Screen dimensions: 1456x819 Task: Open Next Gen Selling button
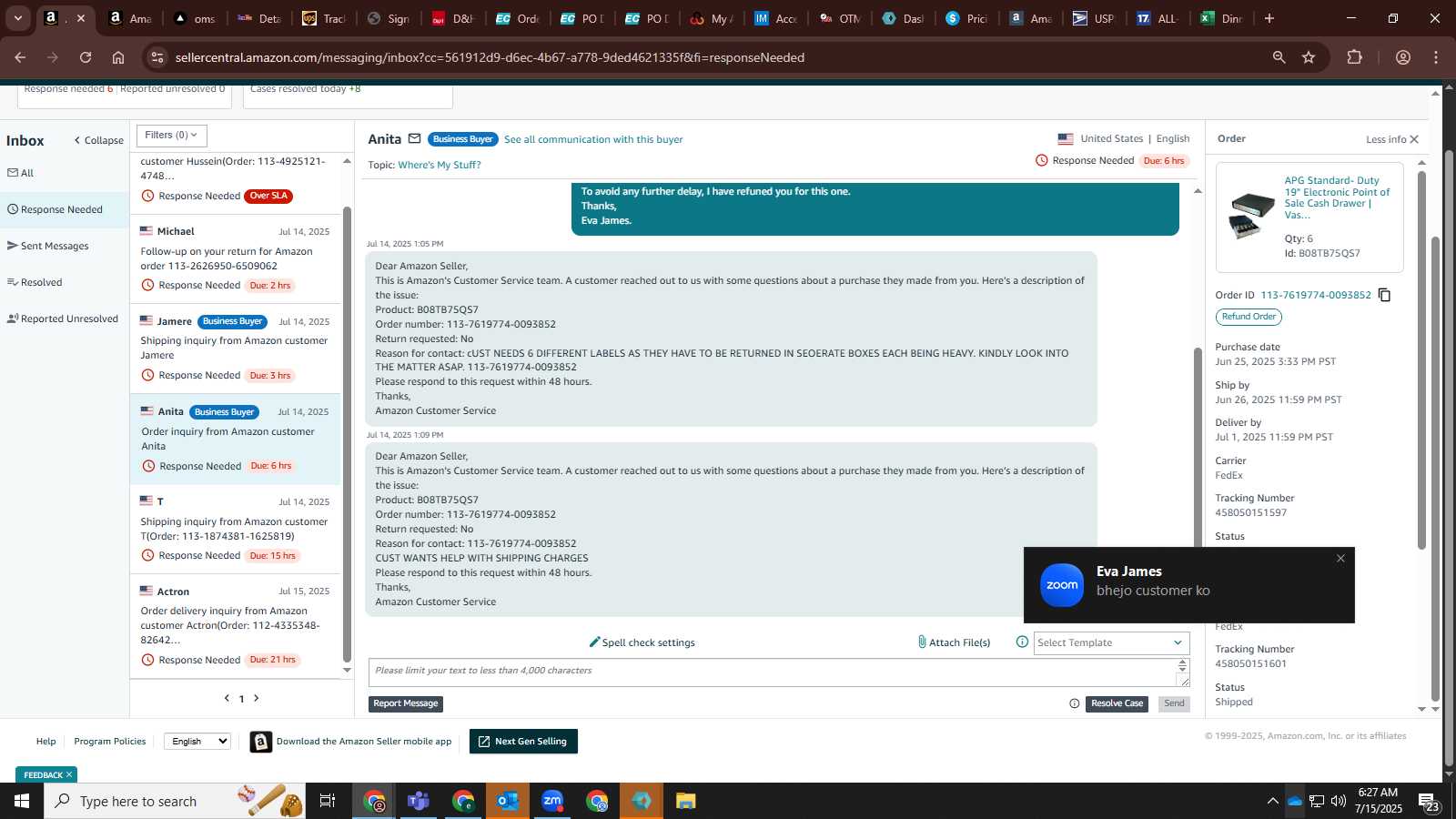[523, 742]
